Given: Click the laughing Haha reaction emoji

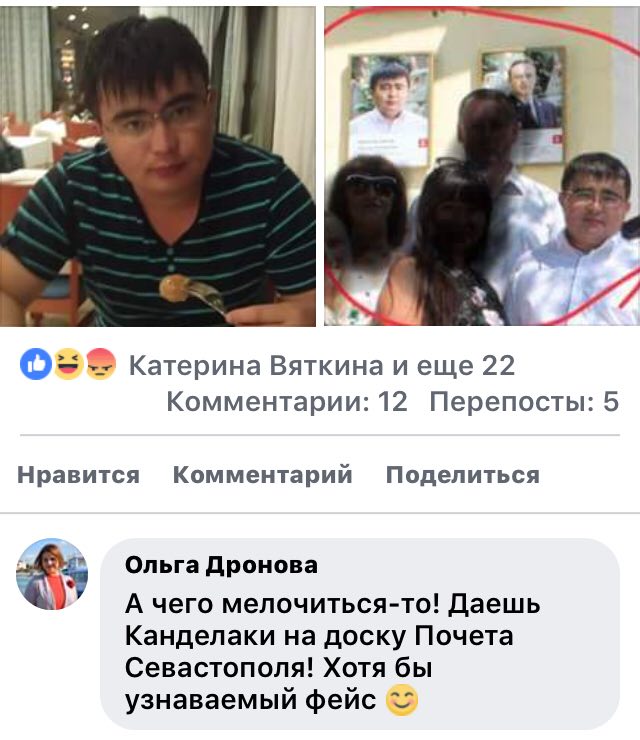Looking at the screenshot, I should (x=68, y=364).
